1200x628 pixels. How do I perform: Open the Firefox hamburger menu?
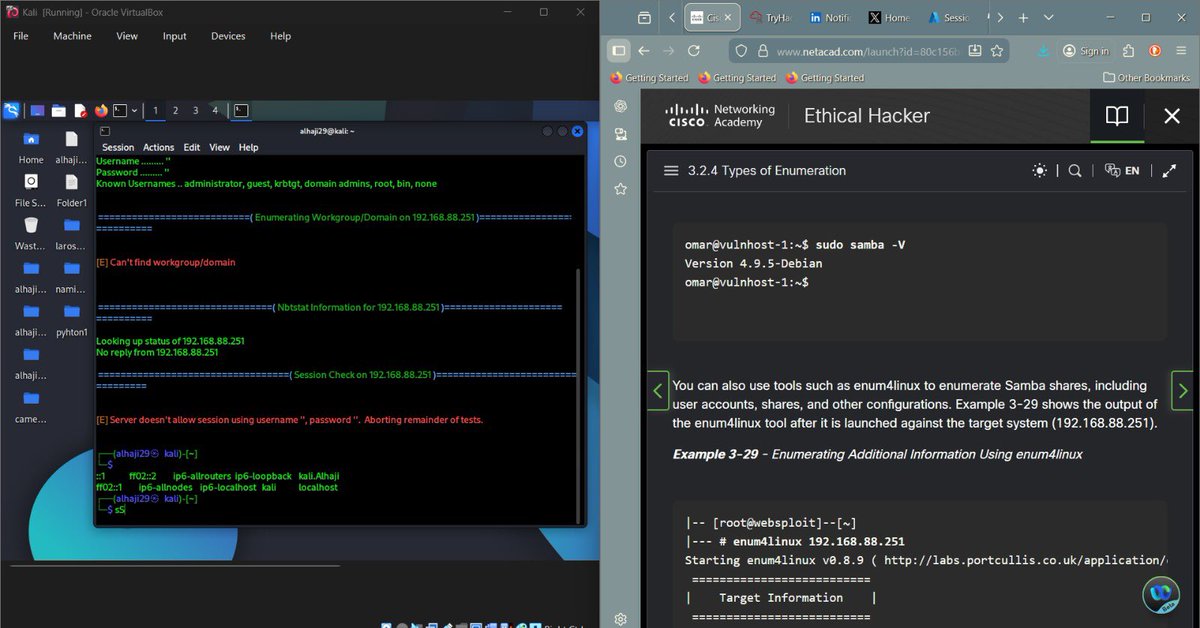(x=1182, y=50)
